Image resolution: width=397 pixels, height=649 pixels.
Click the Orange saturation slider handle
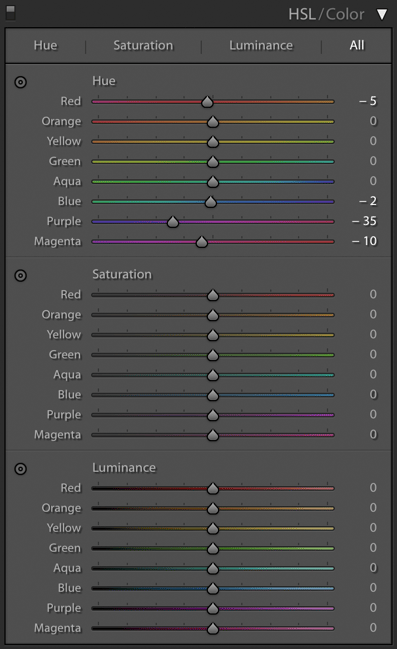click(x=213, y=315)
